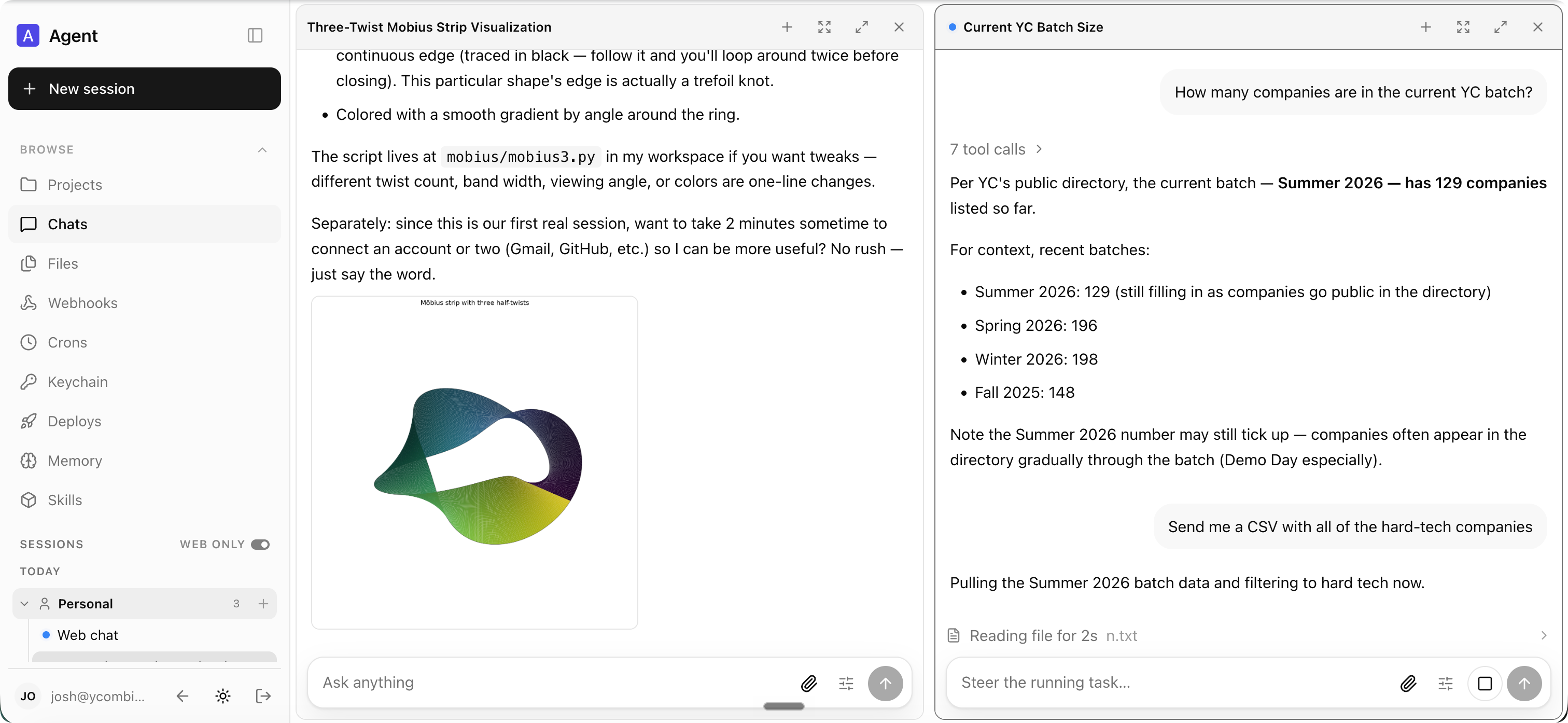The image size is (1568, 723).
Task: Expand the Mobius Strip panel diagonally
Action: click(861, 27)
